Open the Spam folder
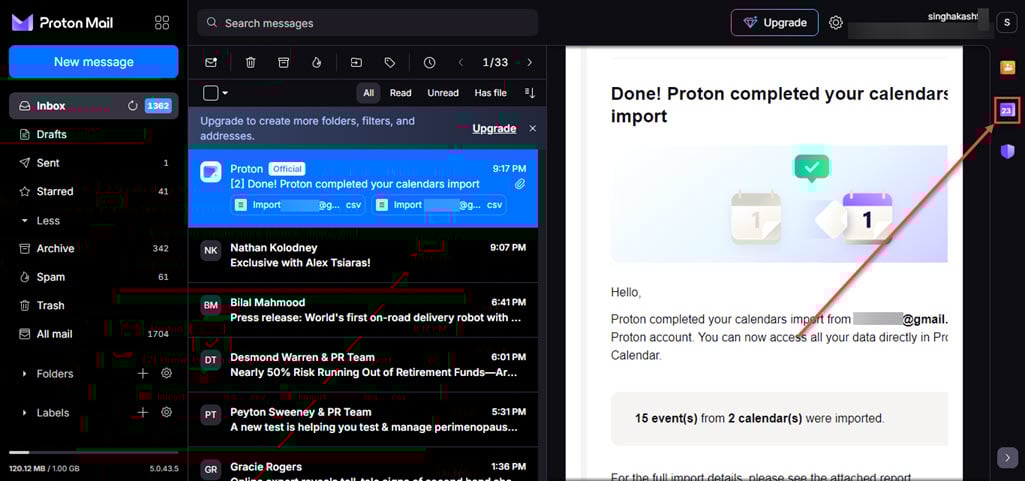 point(93,277)
